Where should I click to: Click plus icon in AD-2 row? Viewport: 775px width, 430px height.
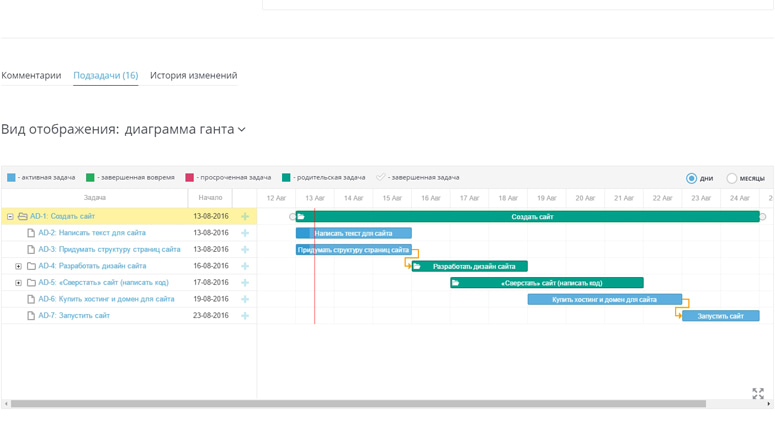(245, 233)
